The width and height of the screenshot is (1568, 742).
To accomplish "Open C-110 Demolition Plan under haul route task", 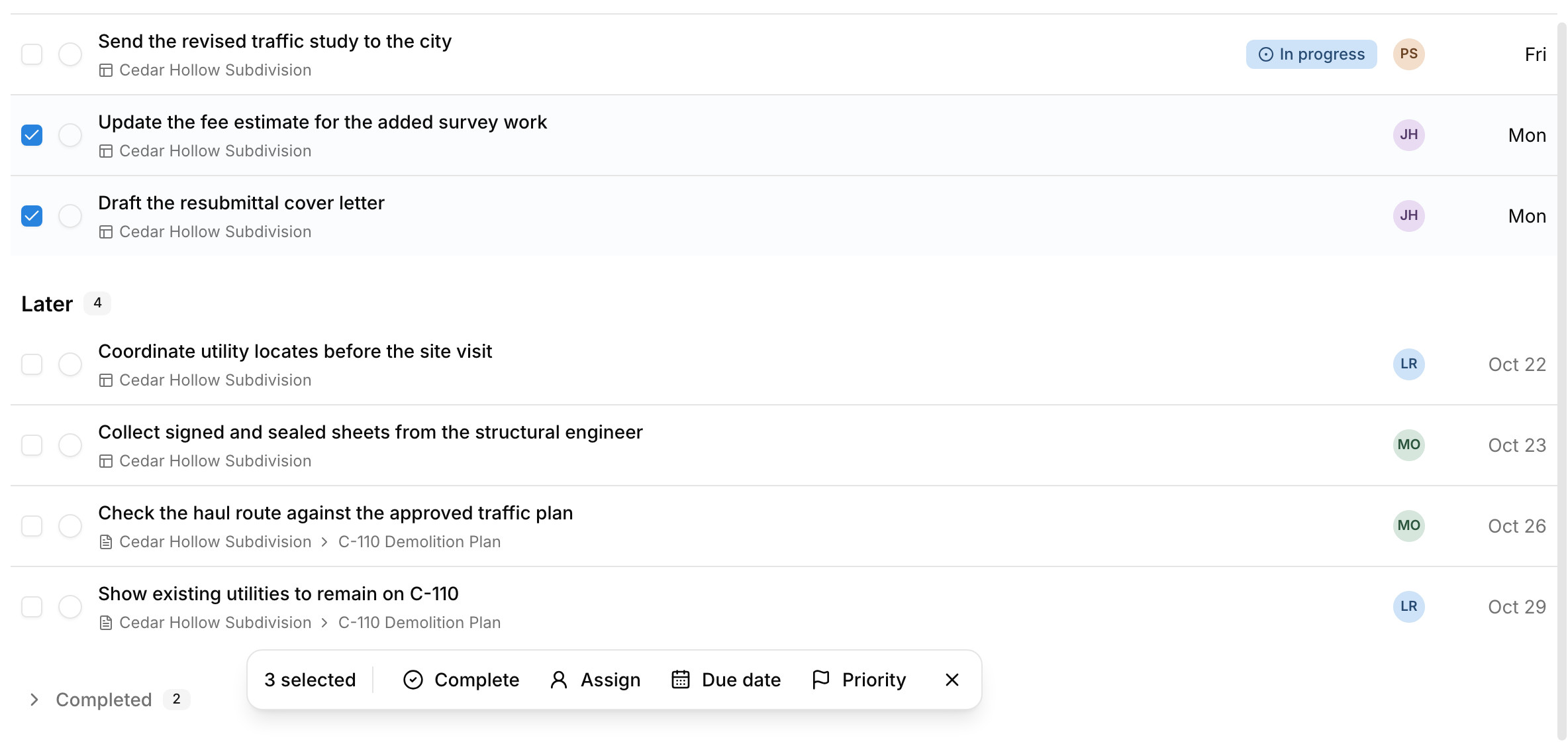I will pos(419,542).
